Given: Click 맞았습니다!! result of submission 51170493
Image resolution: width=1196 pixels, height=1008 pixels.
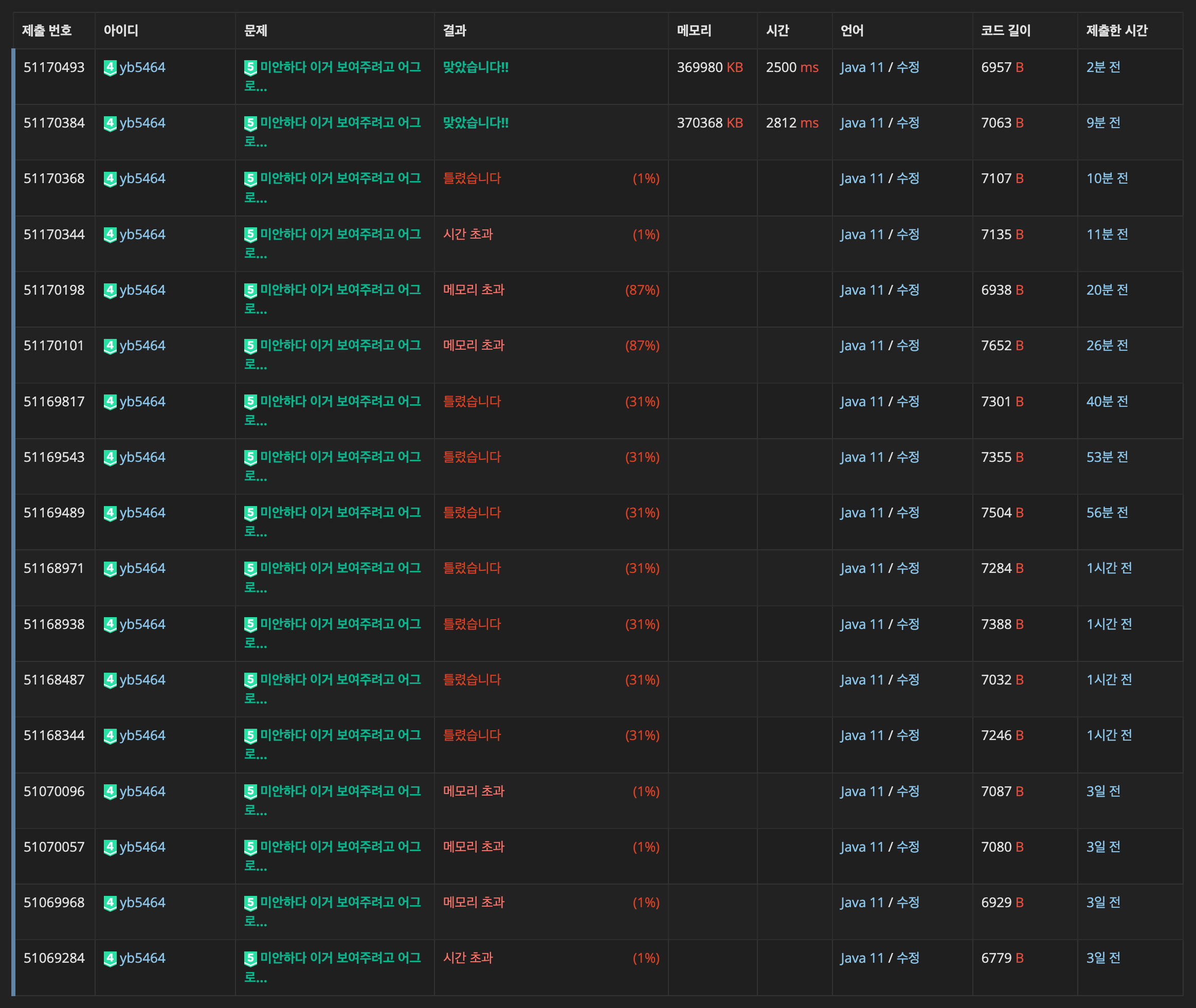Looking at the screenshot, I should pyautogui.click(x=476, y=67).
